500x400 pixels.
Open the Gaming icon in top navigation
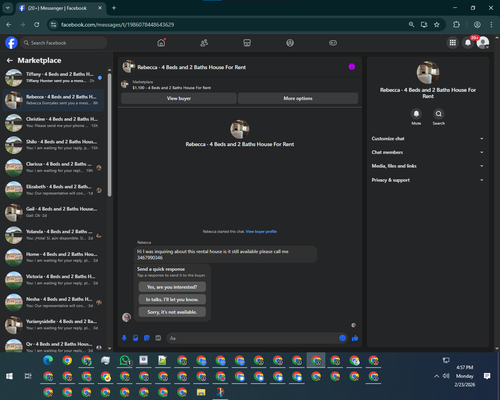(333, 43)
